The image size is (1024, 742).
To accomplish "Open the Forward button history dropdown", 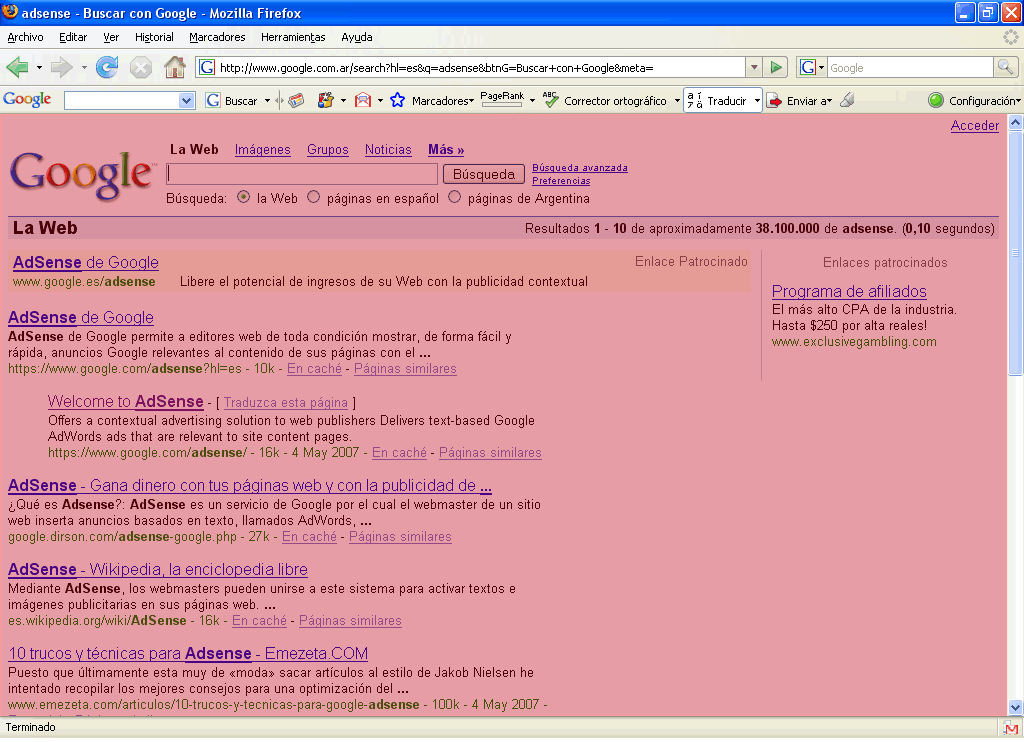I will tap(84, 67).
